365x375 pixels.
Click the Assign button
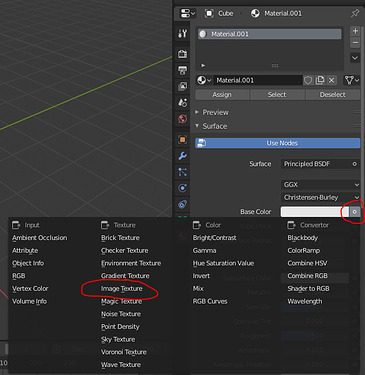point(222,95)
